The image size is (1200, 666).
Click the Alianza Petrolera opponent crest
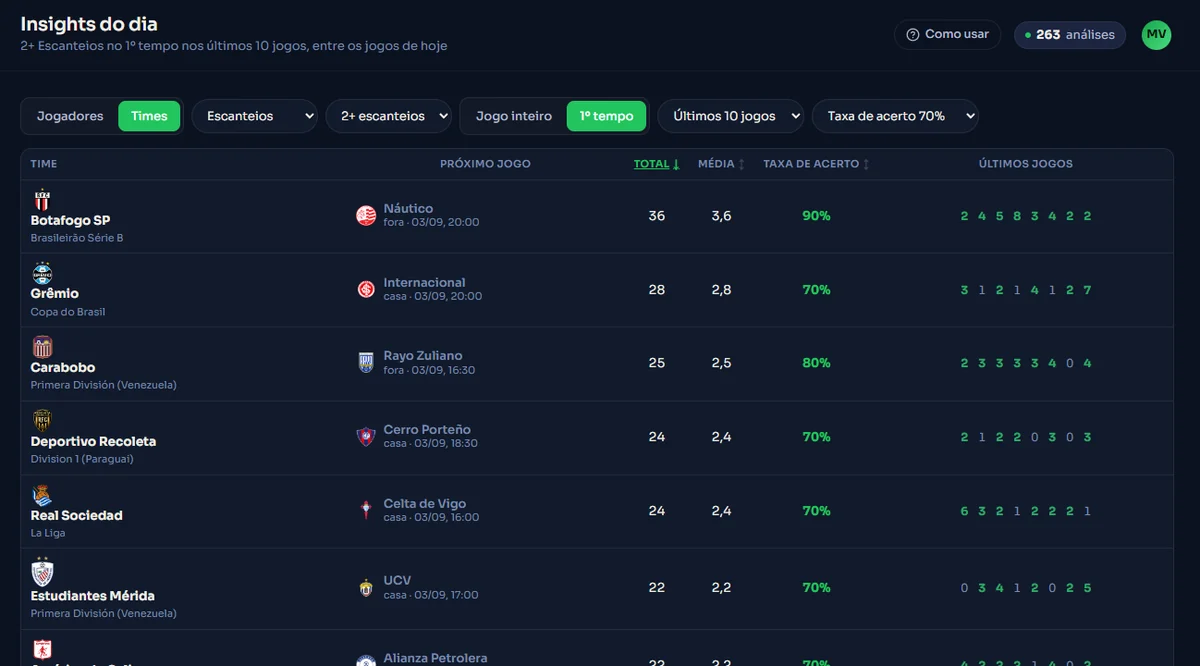(x=366, y=660)
